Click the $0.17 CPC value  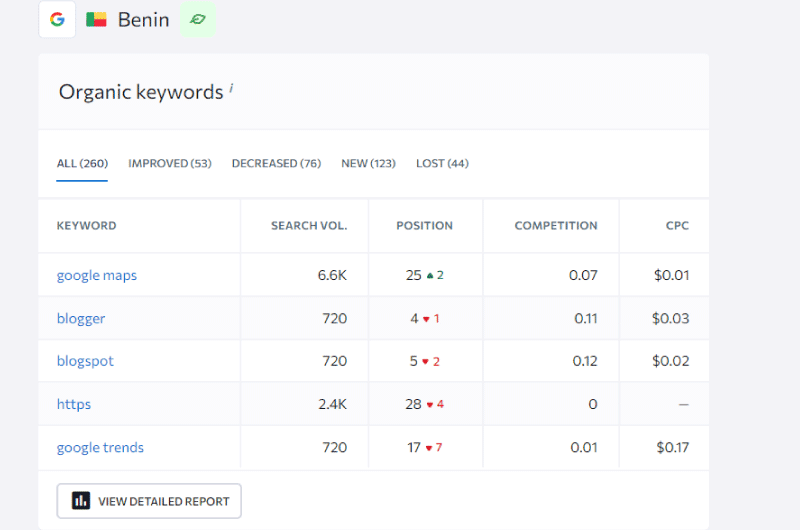click(x=672, y=447)
